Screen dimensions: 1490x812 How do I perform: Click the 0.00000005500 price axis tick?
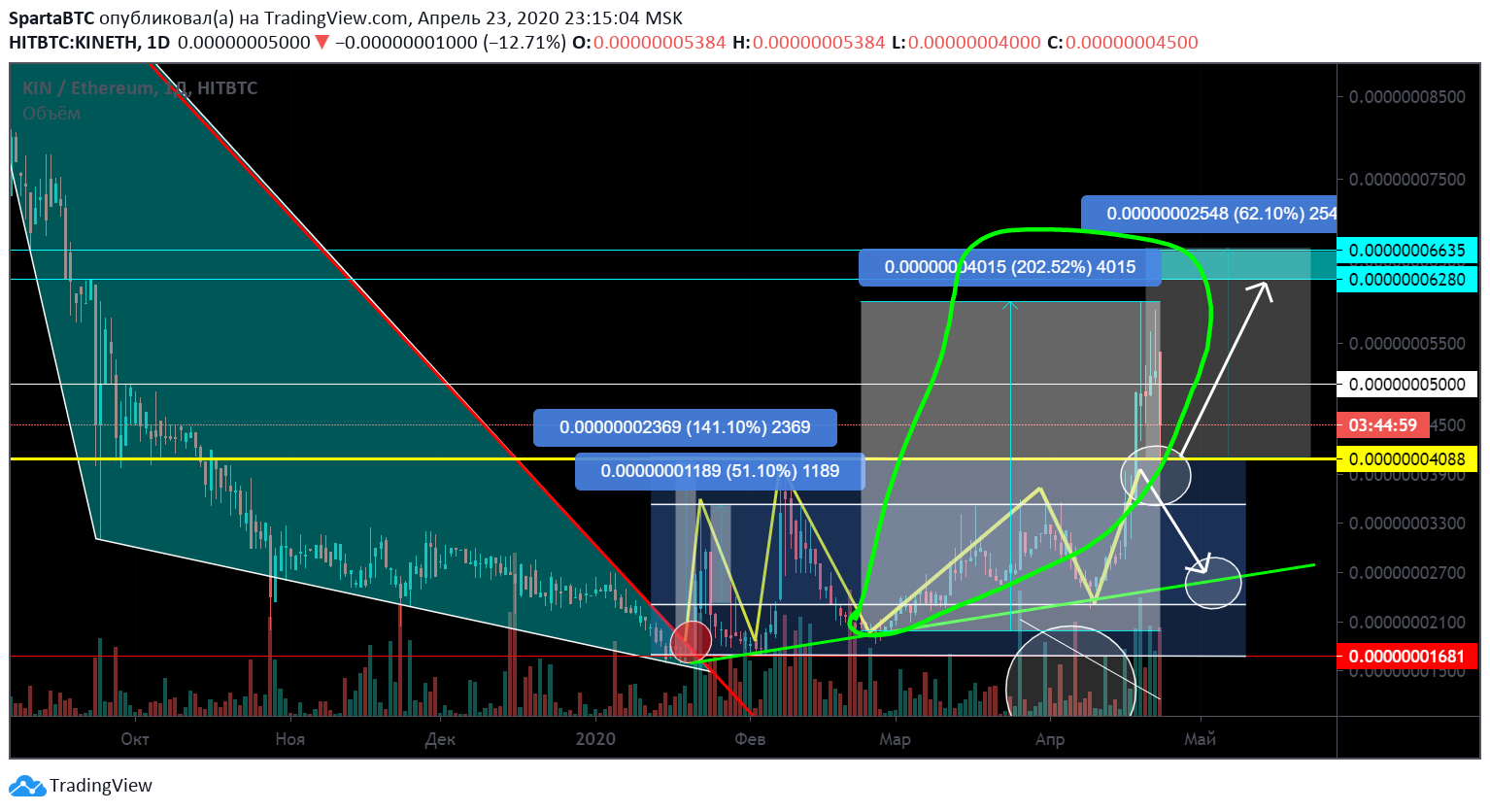(1407, 344)
